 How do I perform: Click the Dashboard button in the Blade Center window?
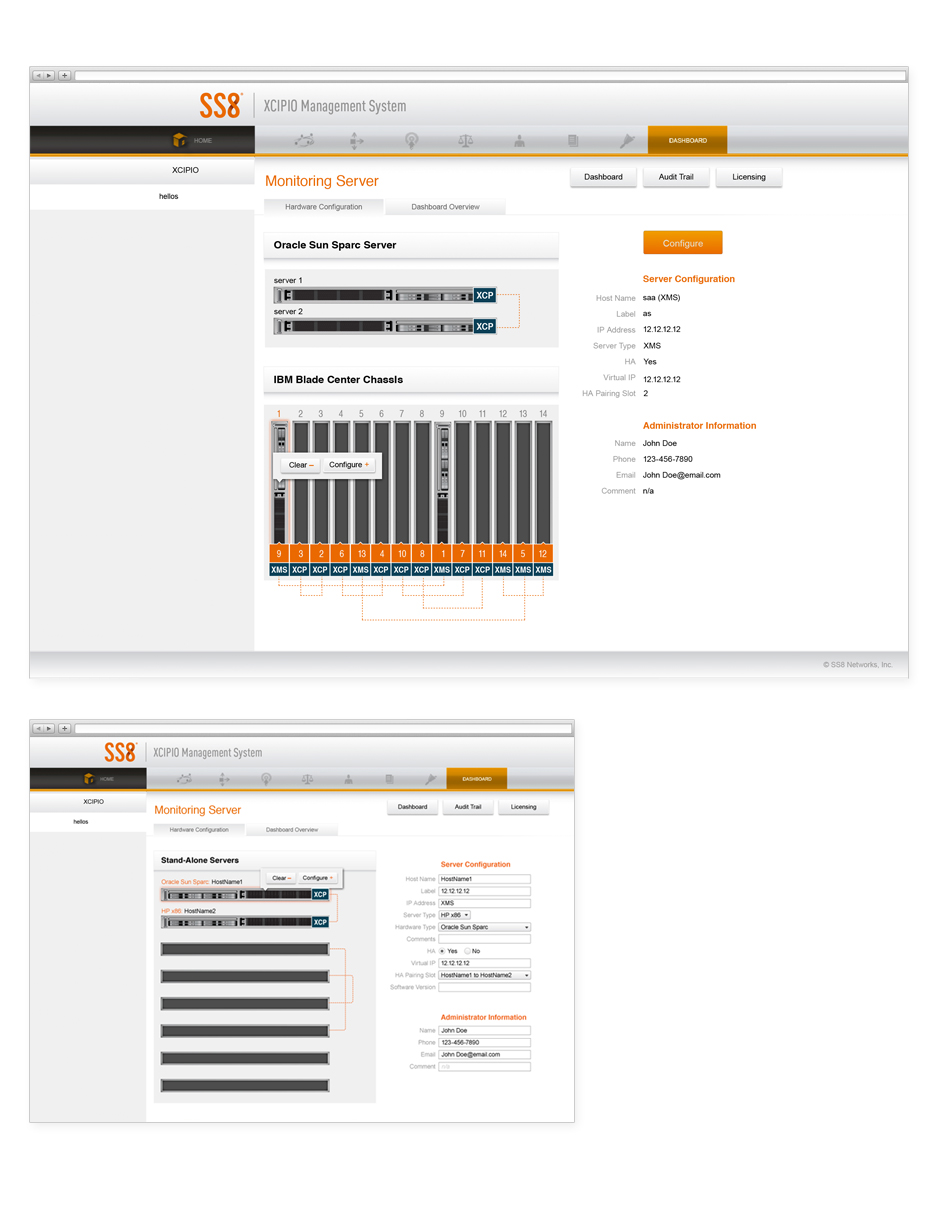tap(603, 177)
